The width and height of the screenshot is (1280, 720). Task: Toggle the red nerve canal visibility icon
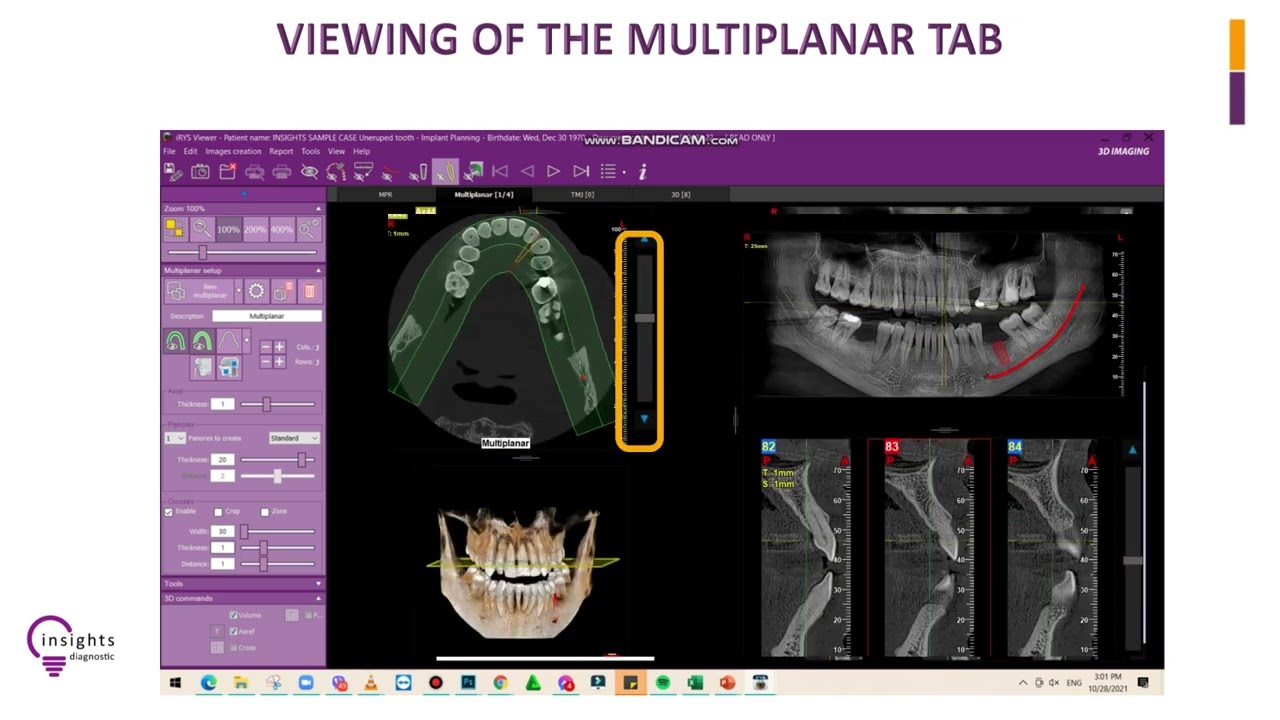pyautogui.click(x=390, y=172)
